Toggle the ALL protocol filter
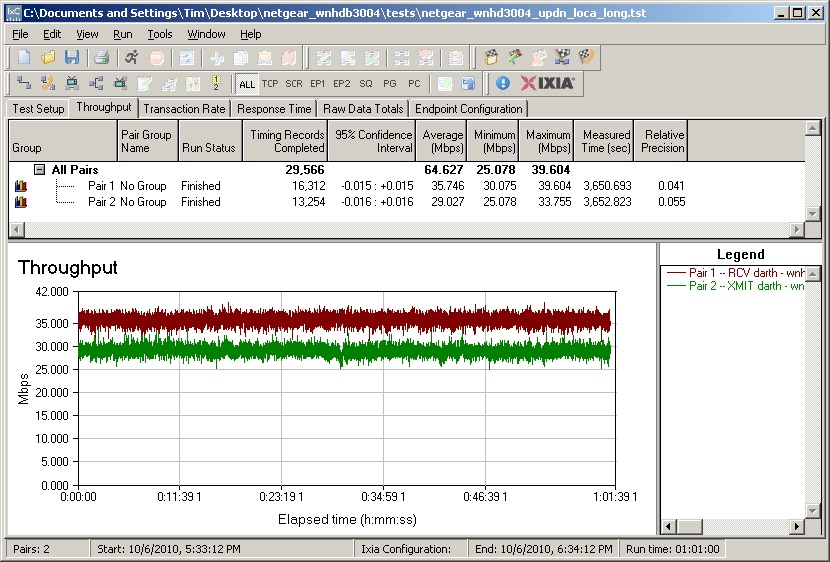Image resolution: width=830 pixels, height=562 pixels. click(x=247, y=84)
